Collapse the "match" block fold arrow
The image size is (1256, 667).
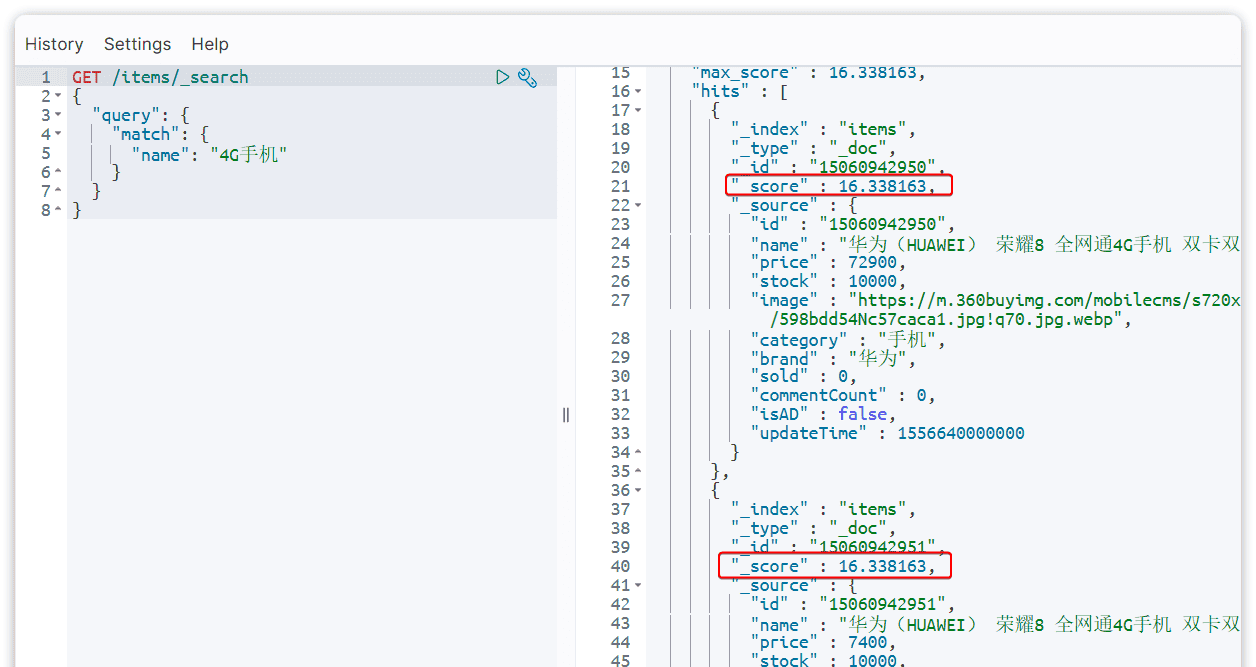[58, 135]
